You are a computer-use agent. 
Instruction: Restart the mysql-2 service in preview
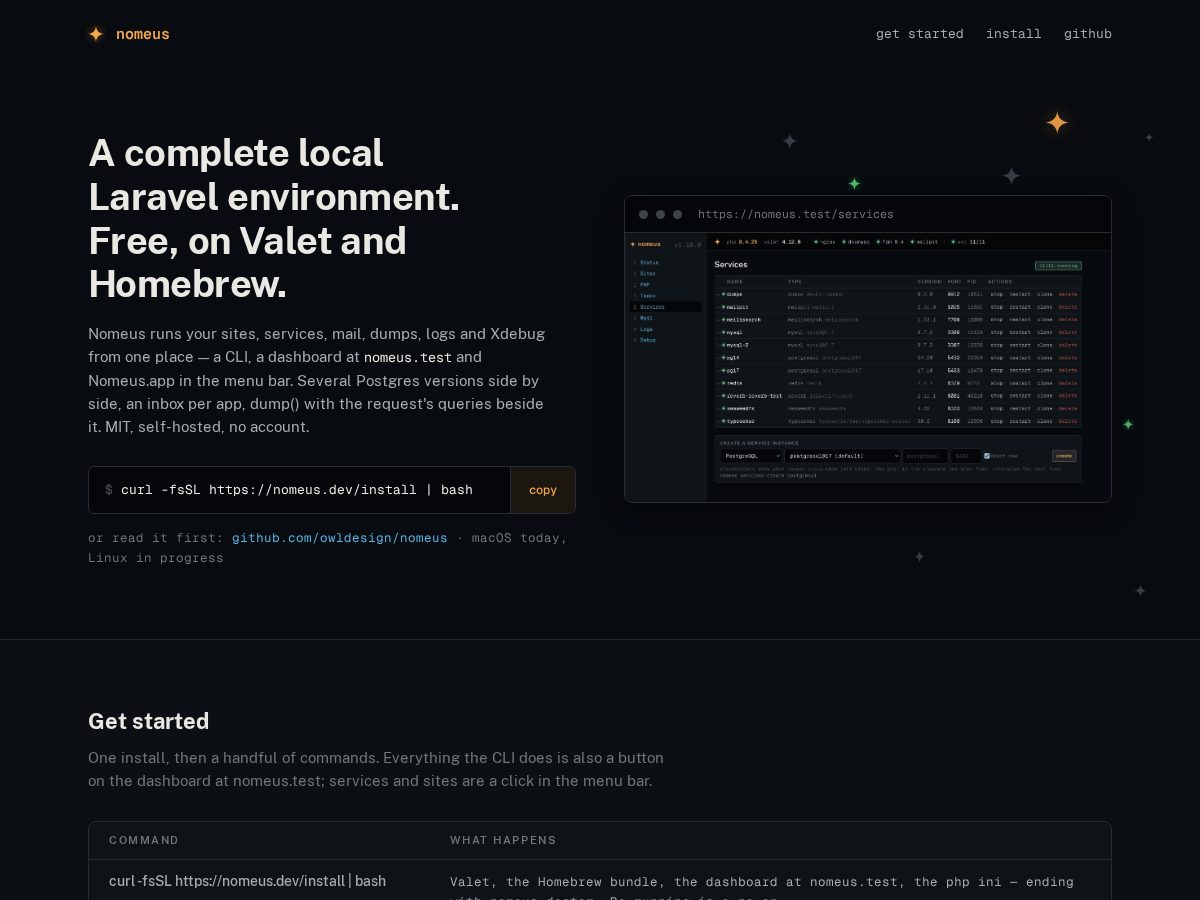[1020, 345]
